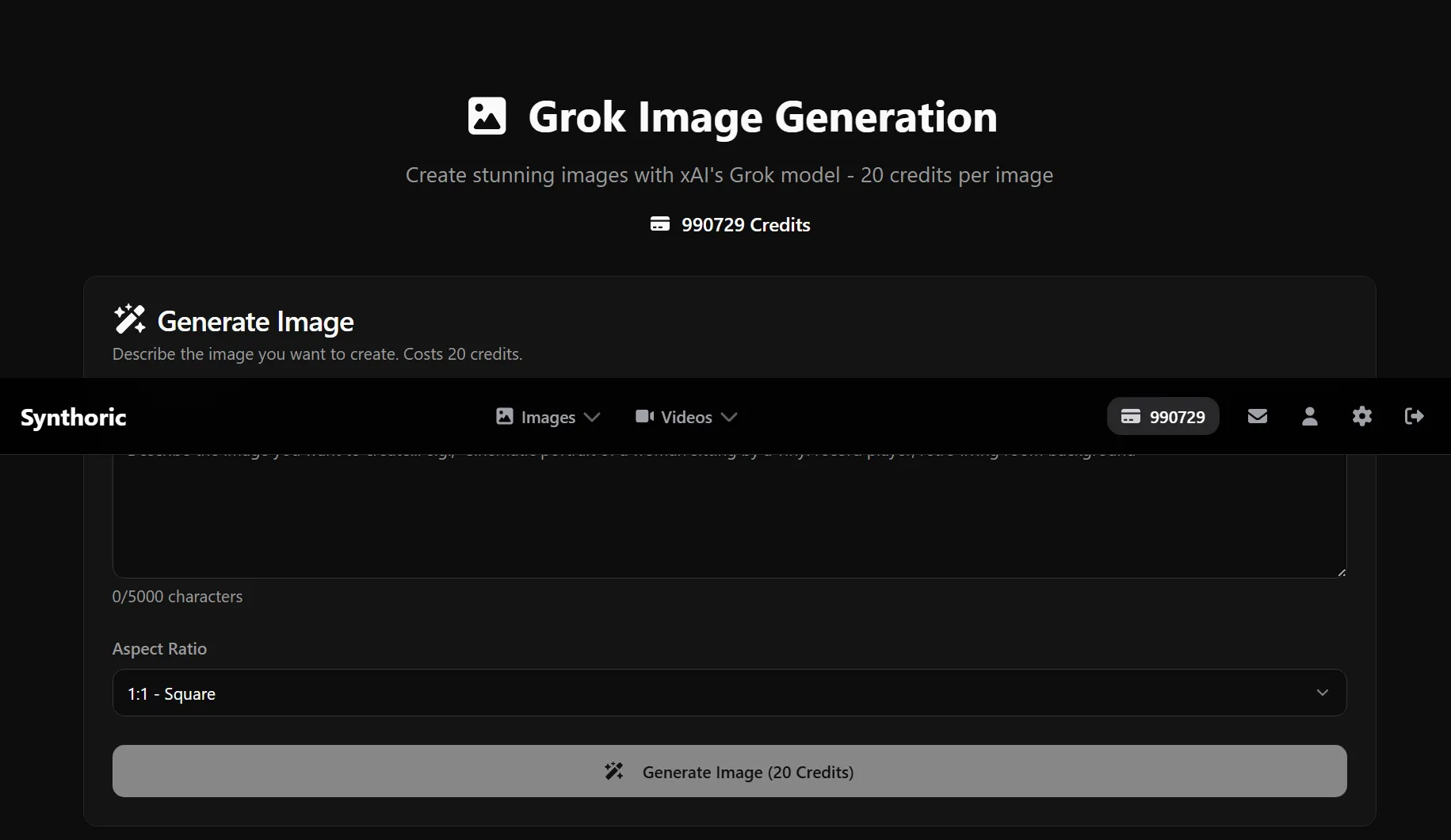This screenshot has width=1451, height=840.
Task: Click the picture icon beside Grok title
Action: tap(487, 116)
